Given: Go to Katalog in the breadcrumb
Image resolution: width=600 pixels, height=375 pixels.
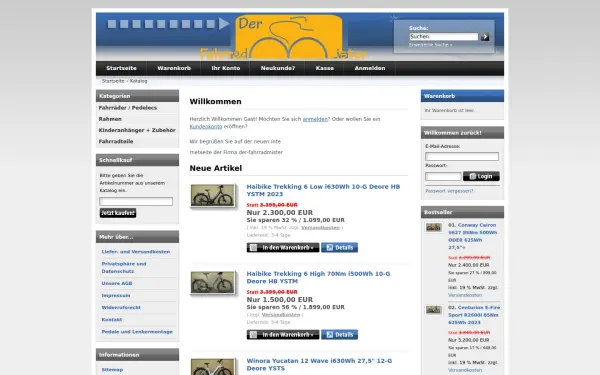Looking at the screenshot, I should click(x=139, y=81).
